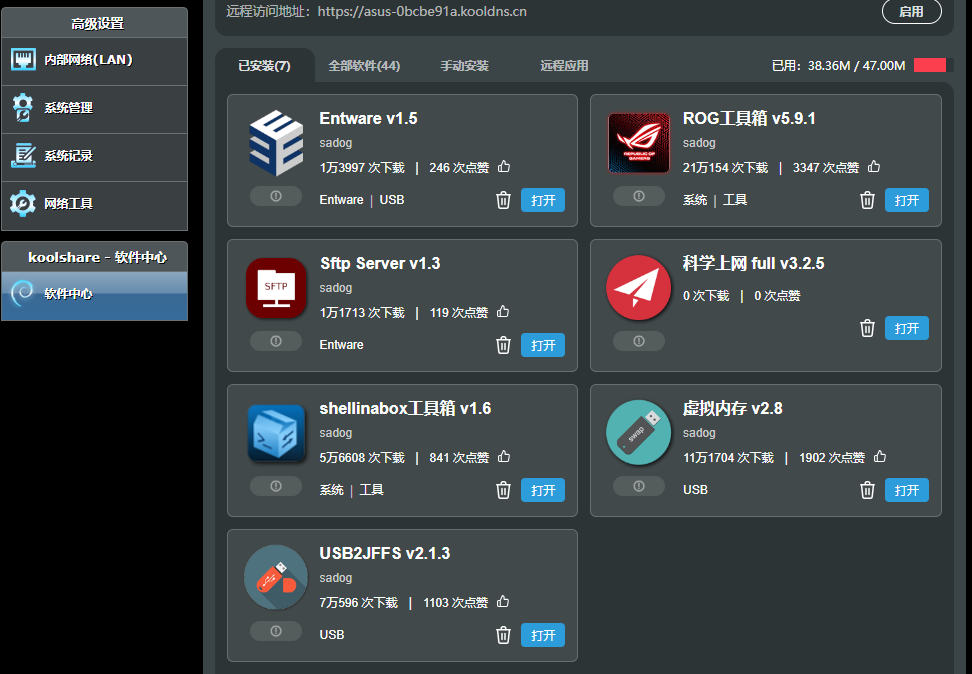Open 科学上网 with its 打开 button
This screenshot has height=674, width=972.
(906, 328)
